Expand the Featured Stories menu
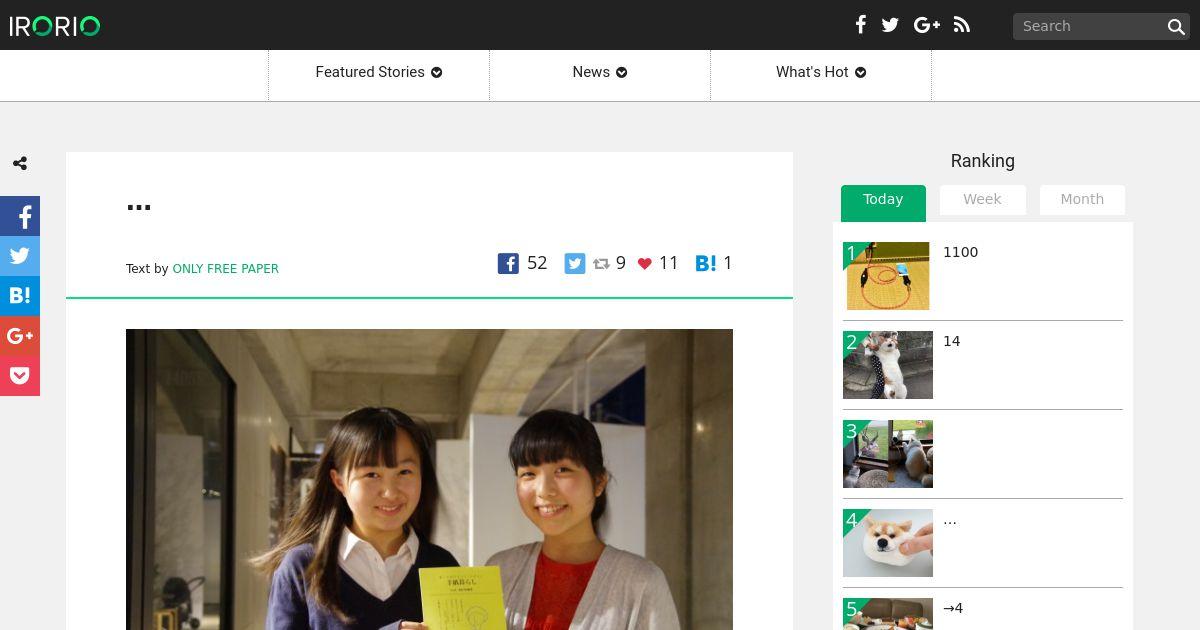Screen dimensions: 1200x630 [379, 72]
